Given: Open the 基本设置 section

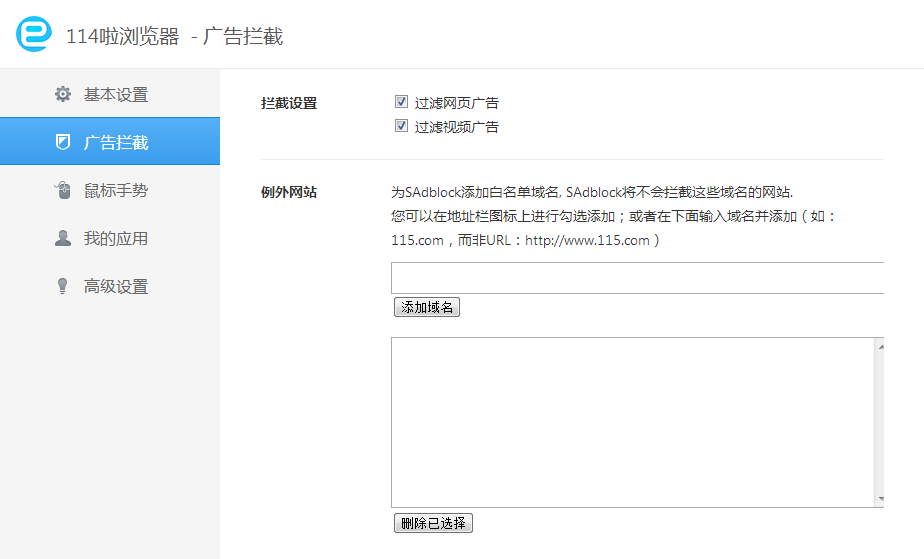Looking at the screenshot, I should [110, 94].
